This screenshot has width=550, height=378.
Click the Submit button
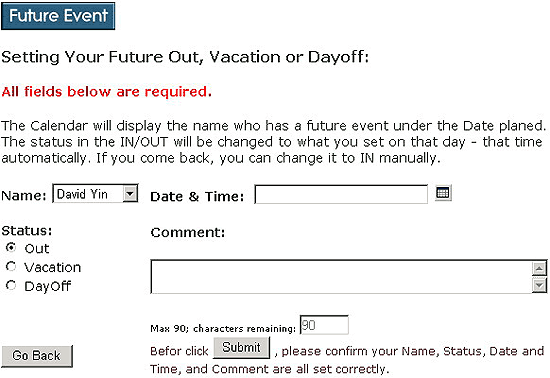click(x=241, y=347)
